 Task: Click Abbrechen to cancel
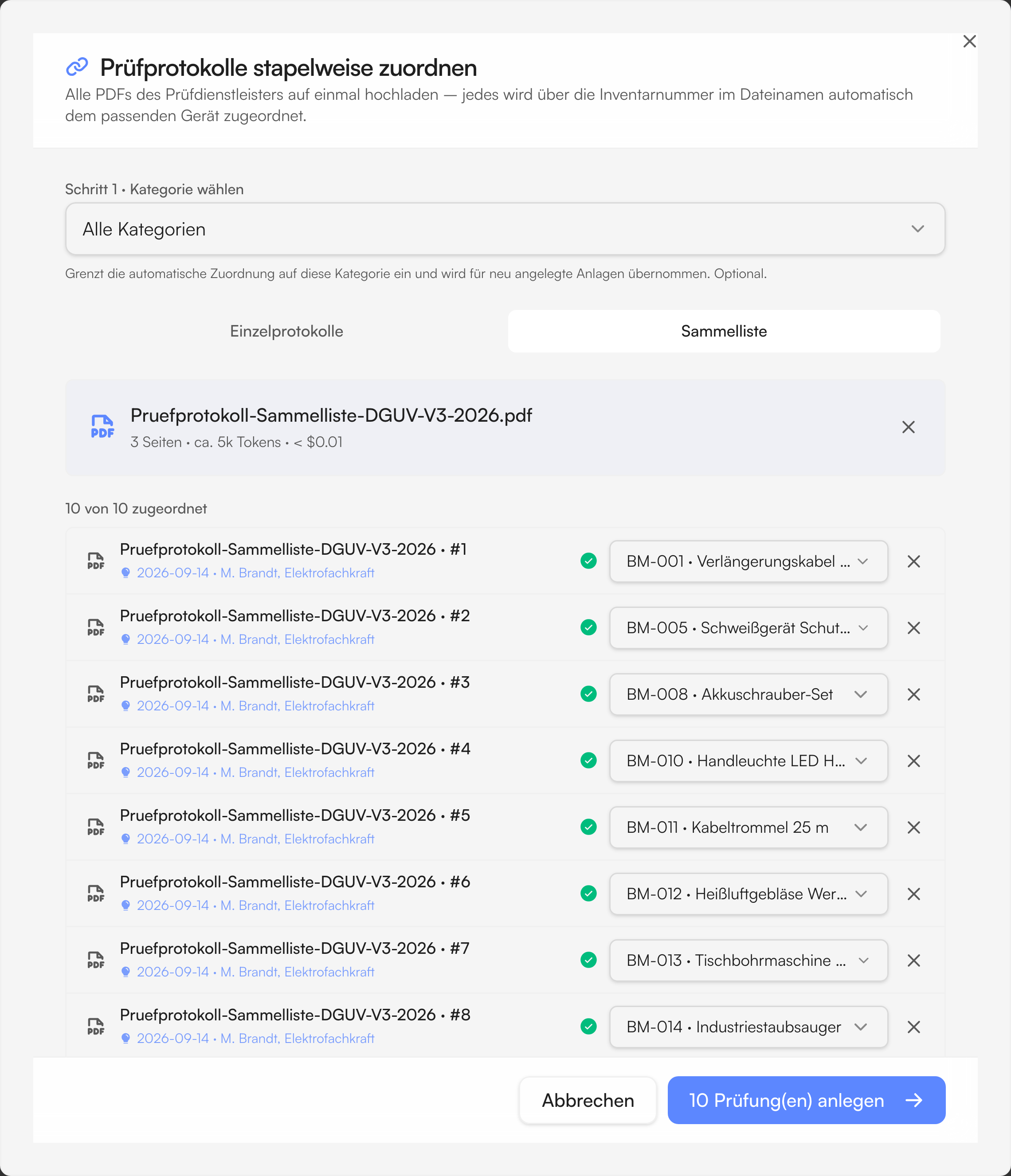coord(588,1100)
